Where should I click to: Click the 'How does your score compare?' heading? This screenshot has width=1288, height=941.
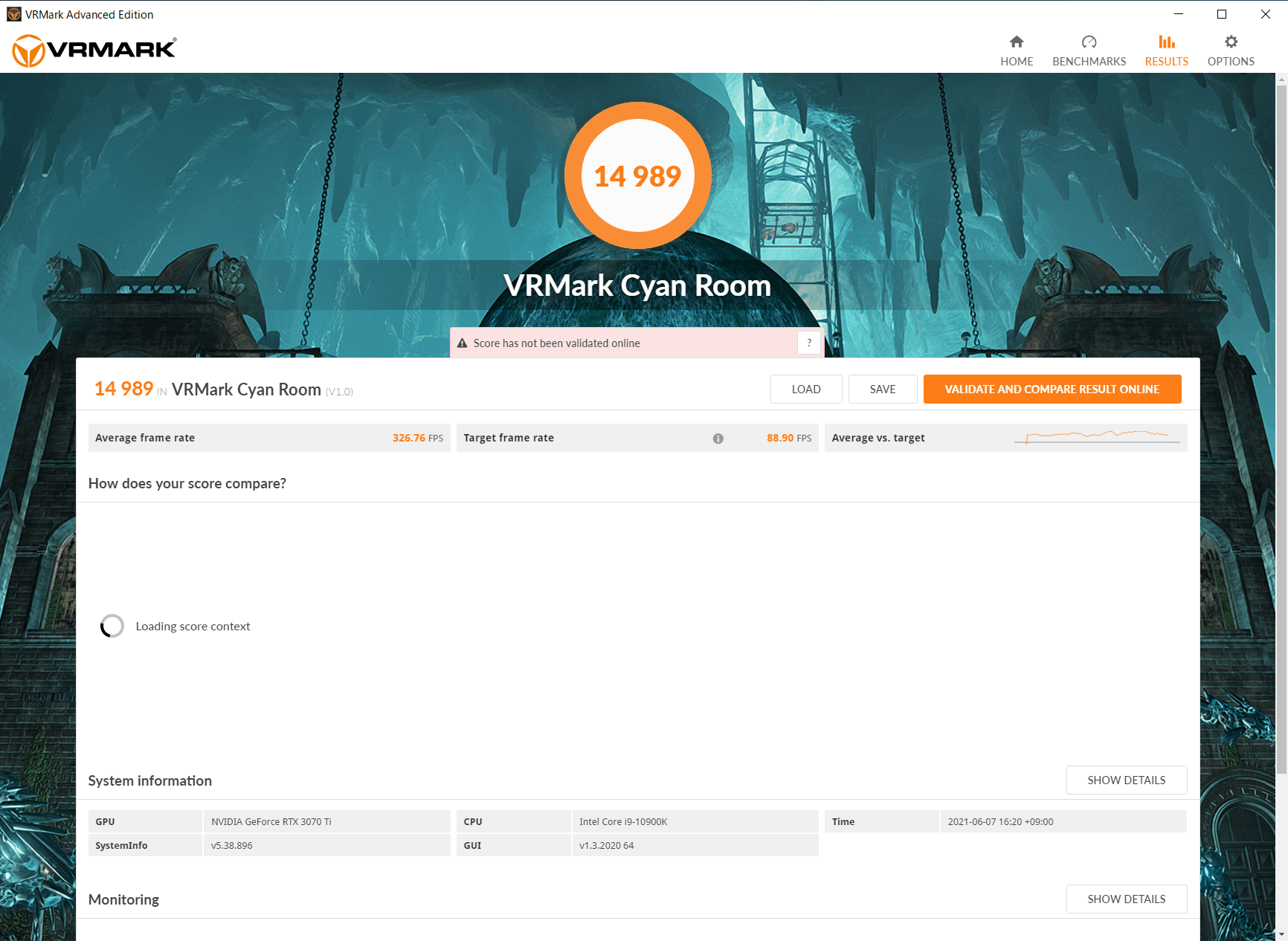click(187, 483)
